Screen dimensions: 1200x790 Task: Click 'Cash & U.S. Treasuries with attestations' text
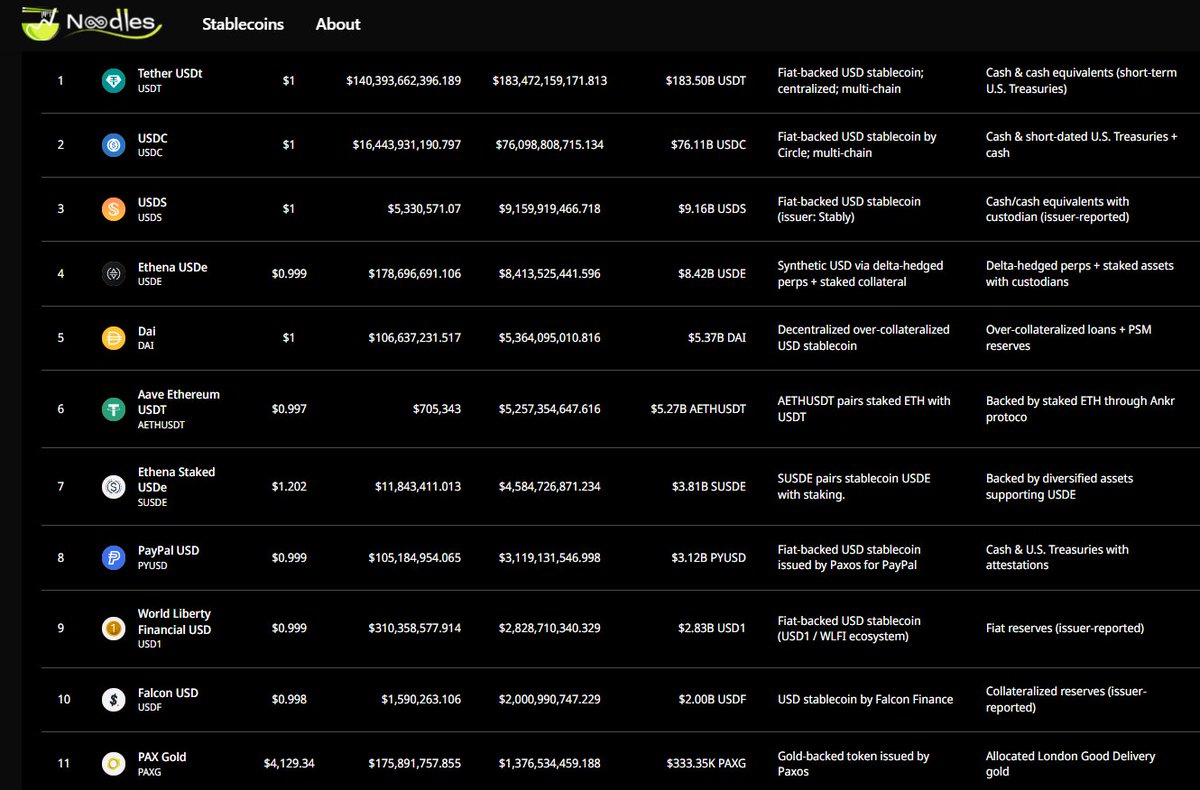tap(1058, 557)
